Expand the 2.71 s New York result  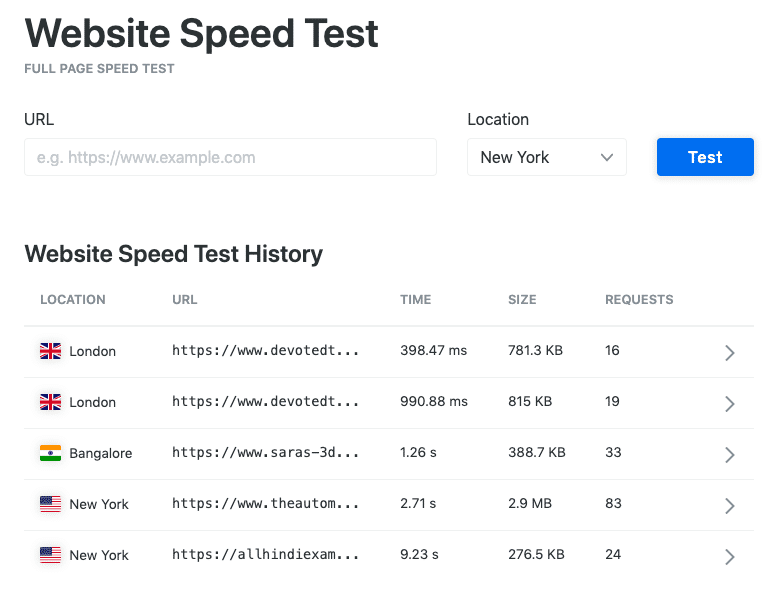click(x=729, y=505)
